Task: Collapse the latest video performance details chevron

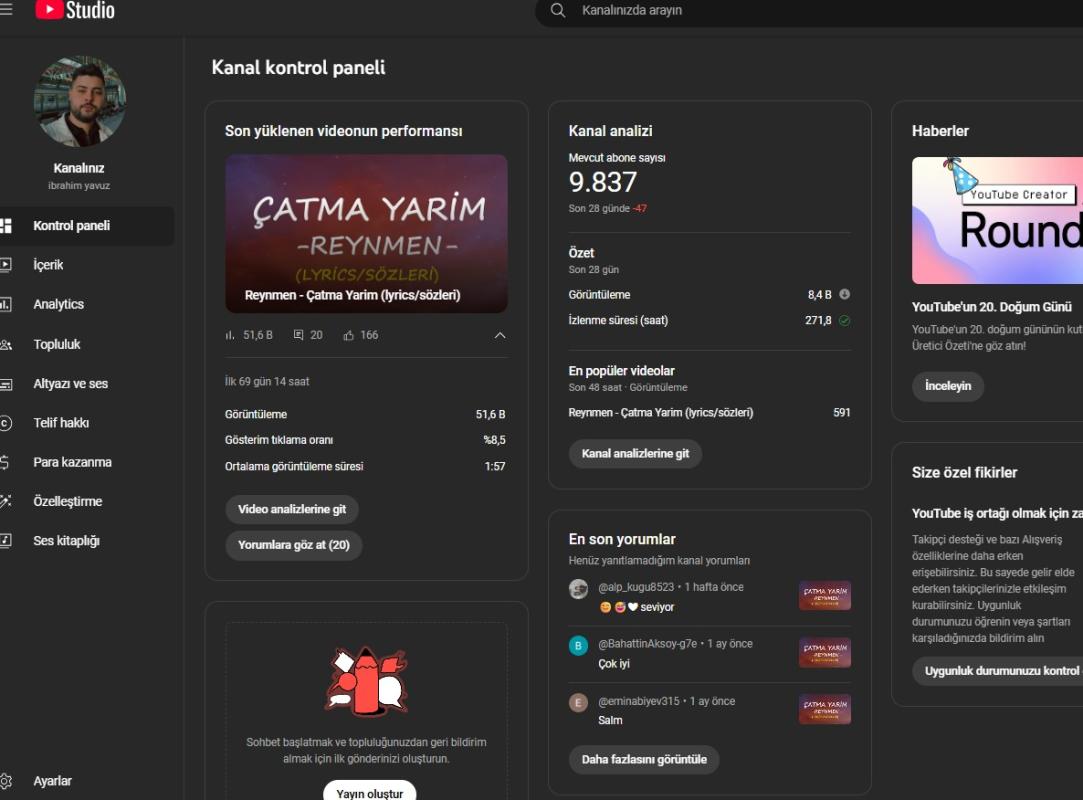Action: (x=500, y=335)
